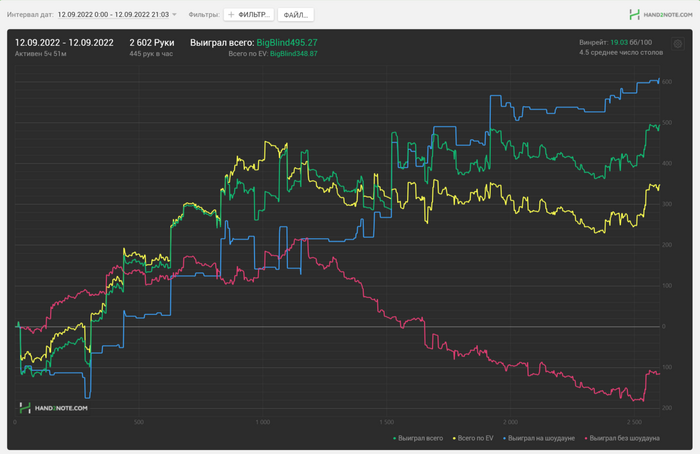Screen dimensions: 700x454
Task: Toggle the Выиграл без шоудауна legend series
Action: click(622, 438)
